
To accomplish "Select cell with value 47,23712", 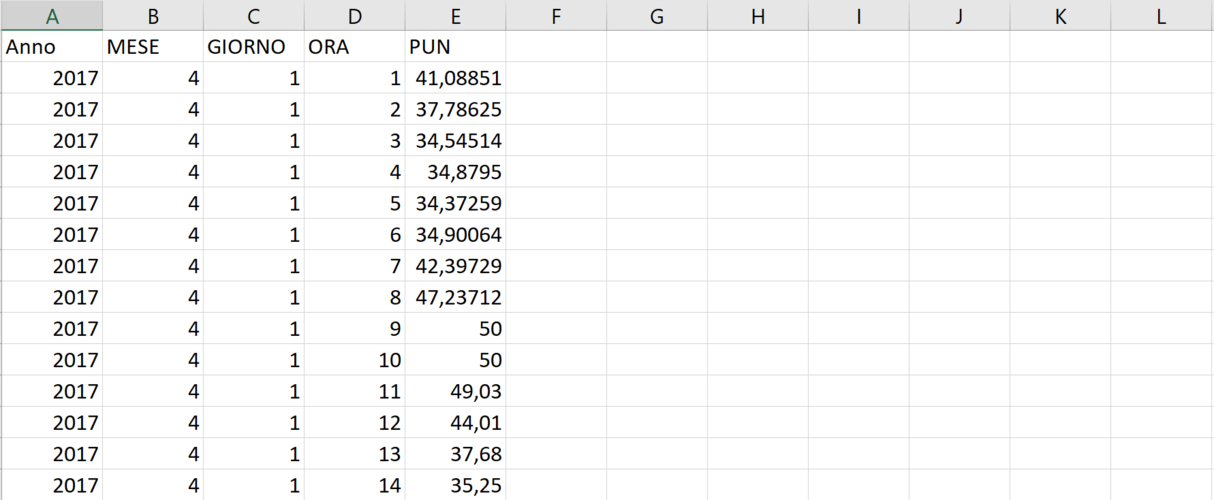I will (x=456, y=297).
